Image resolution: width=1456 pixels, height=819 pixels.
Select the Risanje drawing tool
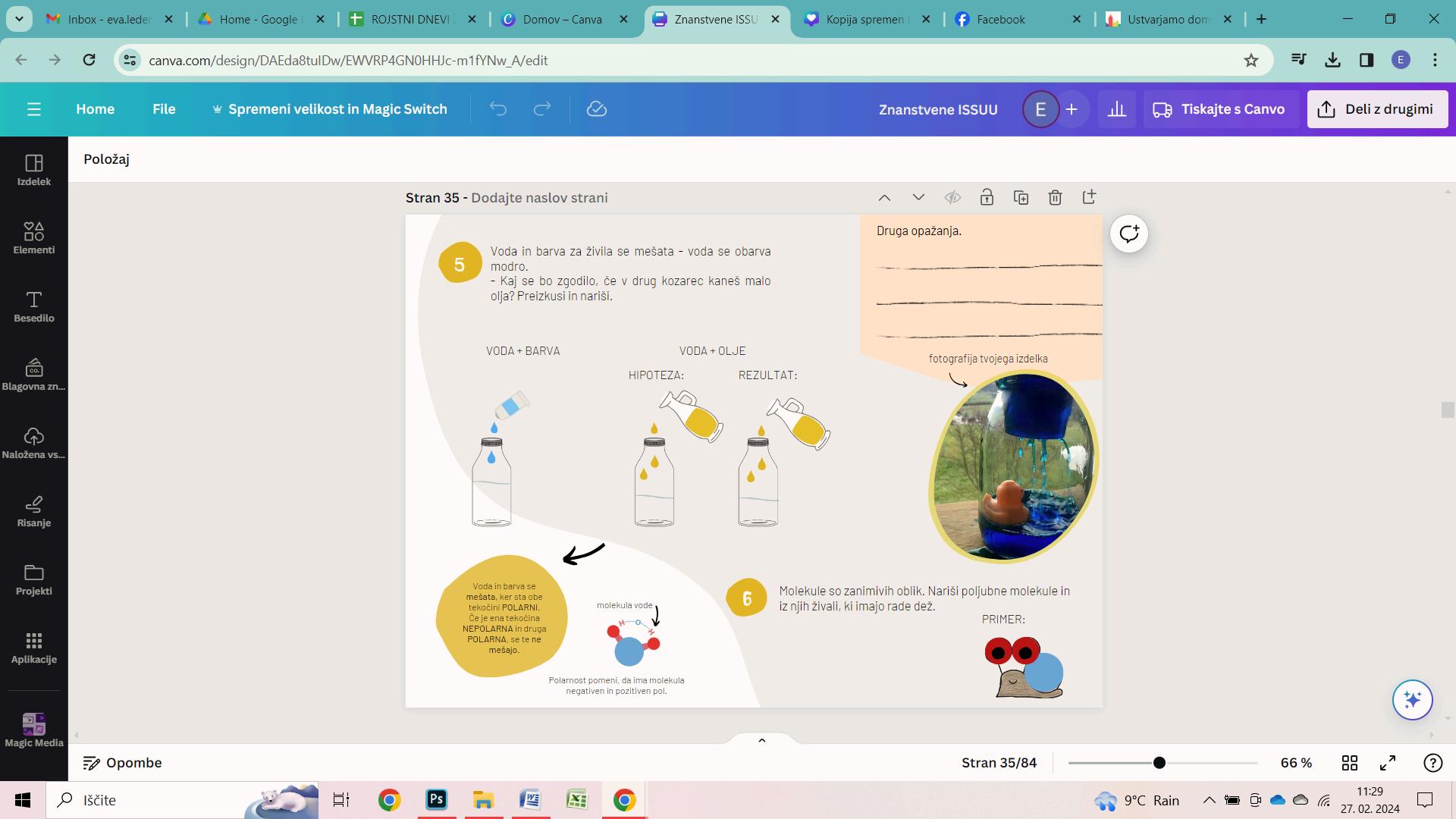click(x=33, y=510)
